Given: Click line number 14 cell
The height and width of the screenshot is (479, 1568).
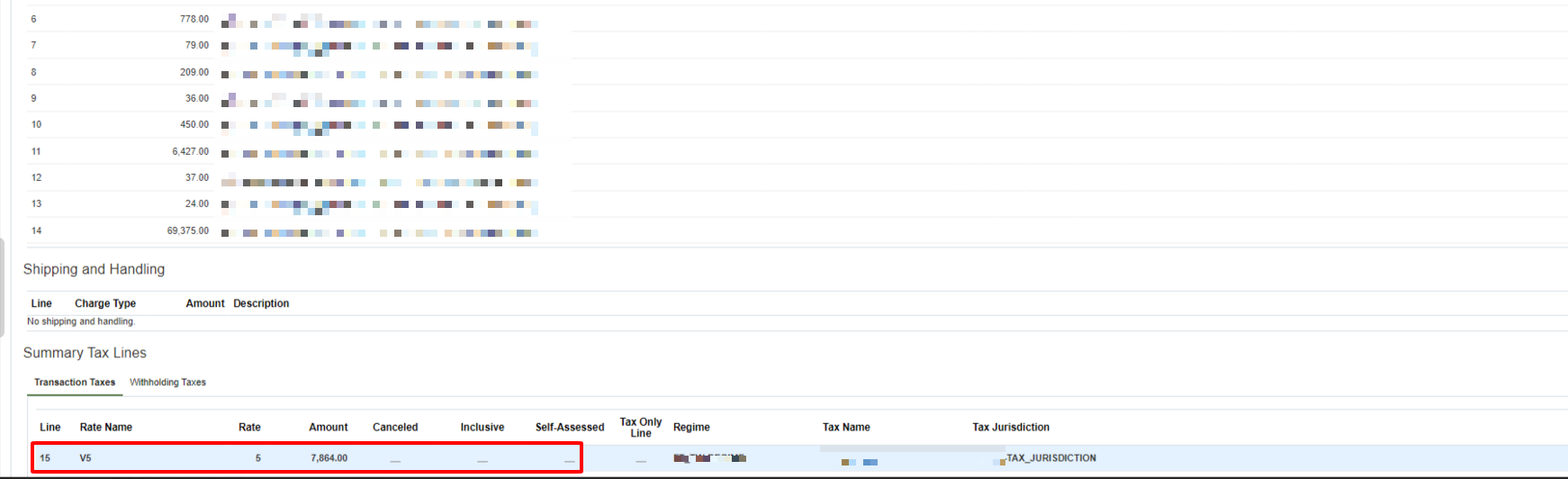Looking at the screenshot, I should (36, 230).
